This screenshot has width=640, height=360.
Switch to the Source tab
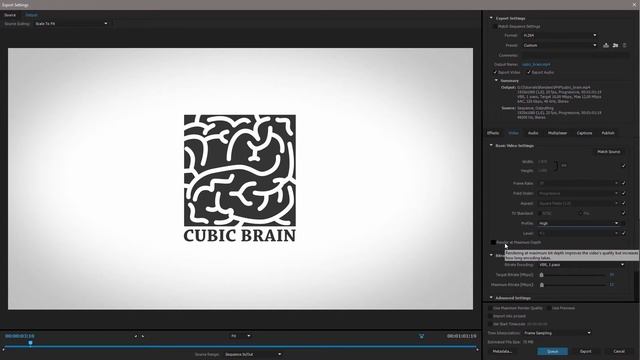point(10,15)
